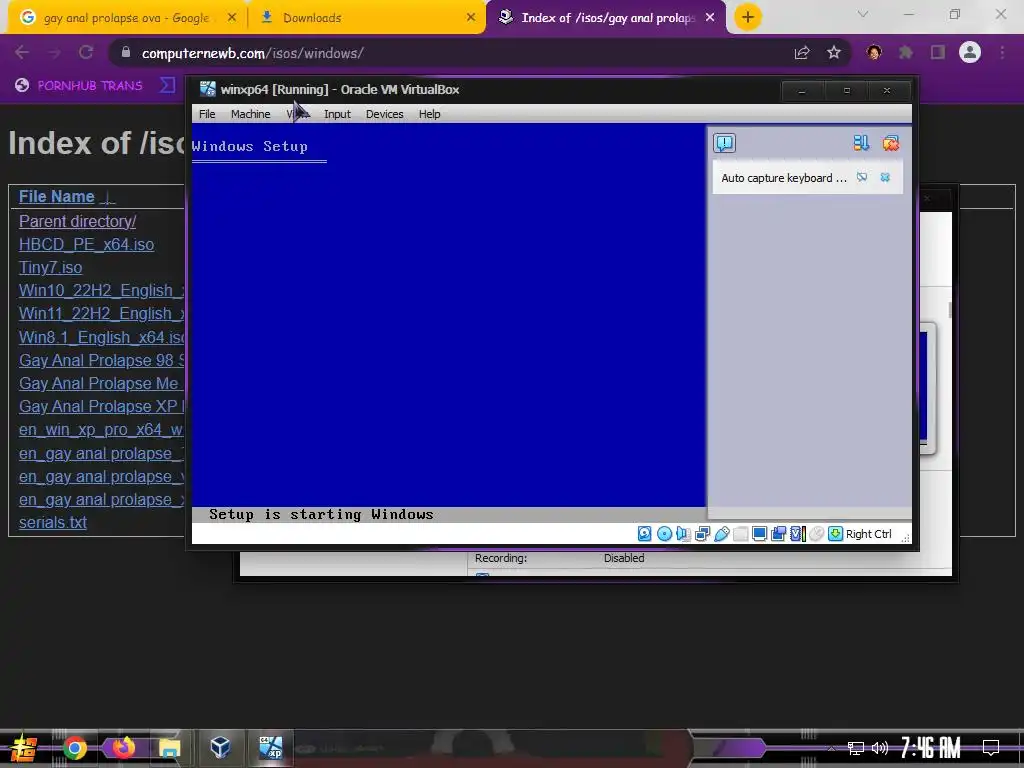Viewport: 1024px width, 768px height.
Task: Click the optical disk status icon
Action: coord(664,534)
